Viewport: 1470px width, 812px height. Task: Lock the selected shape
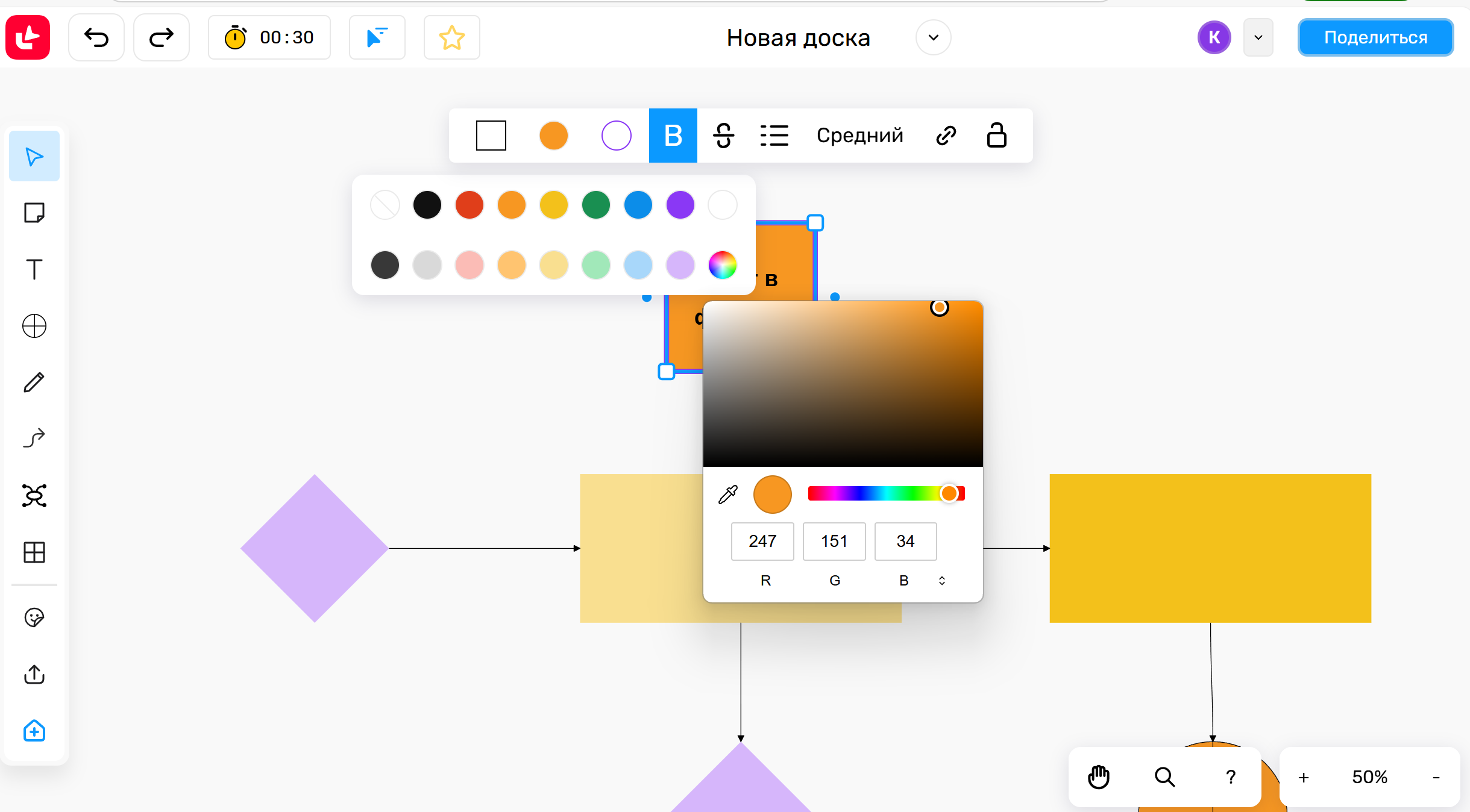click(x=997, y=136)
